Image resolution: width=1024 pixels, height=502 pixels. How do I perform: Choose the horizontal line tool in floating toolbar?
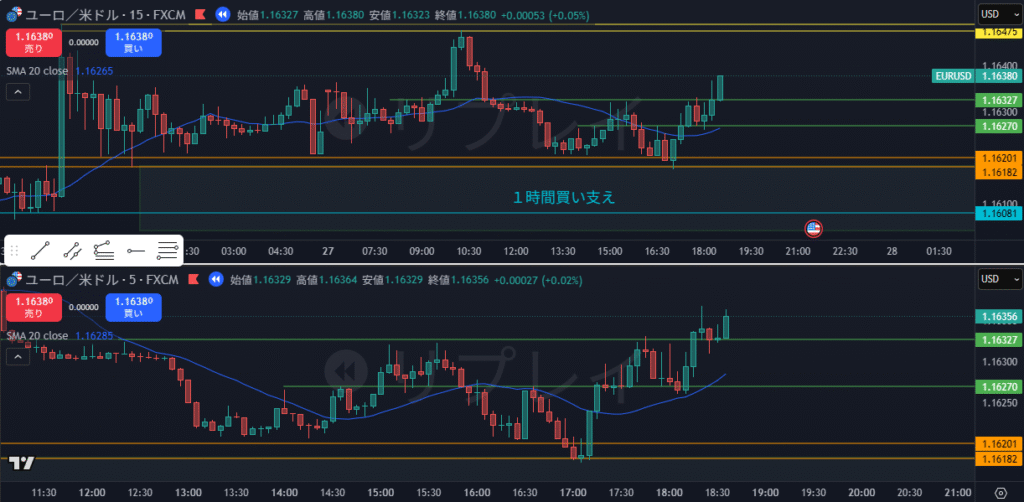136,250
